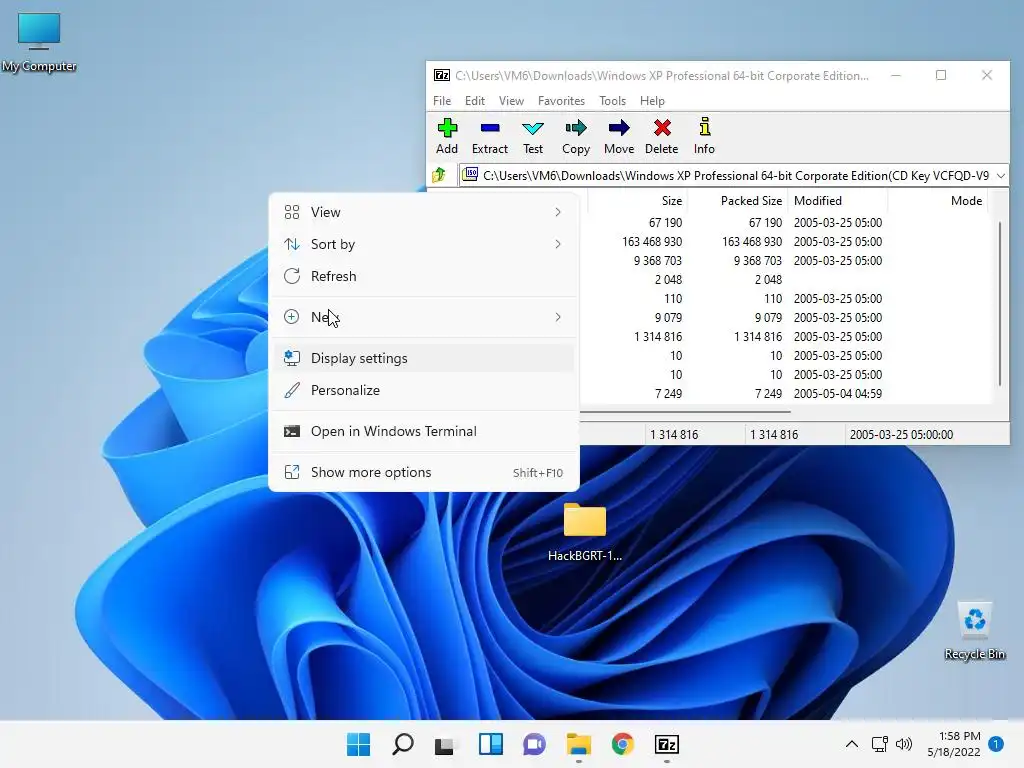The image size is (1024, 768).
Task: Click the 7-Zip path address field
Action: click(726, 175)
